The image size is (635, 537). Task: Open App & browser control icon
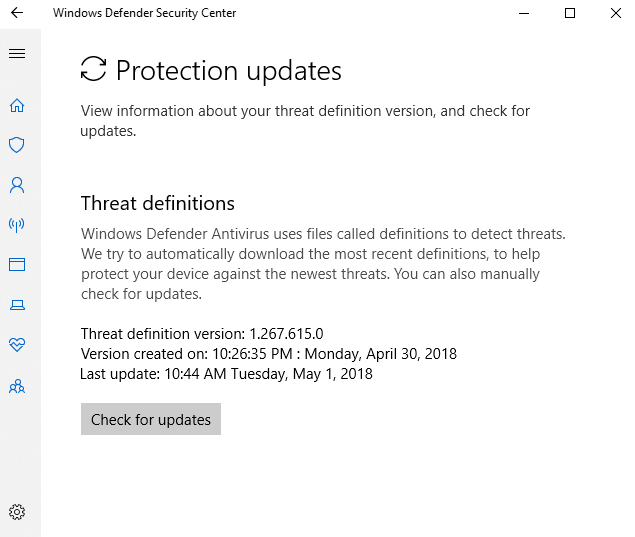(x=17, y=265)
